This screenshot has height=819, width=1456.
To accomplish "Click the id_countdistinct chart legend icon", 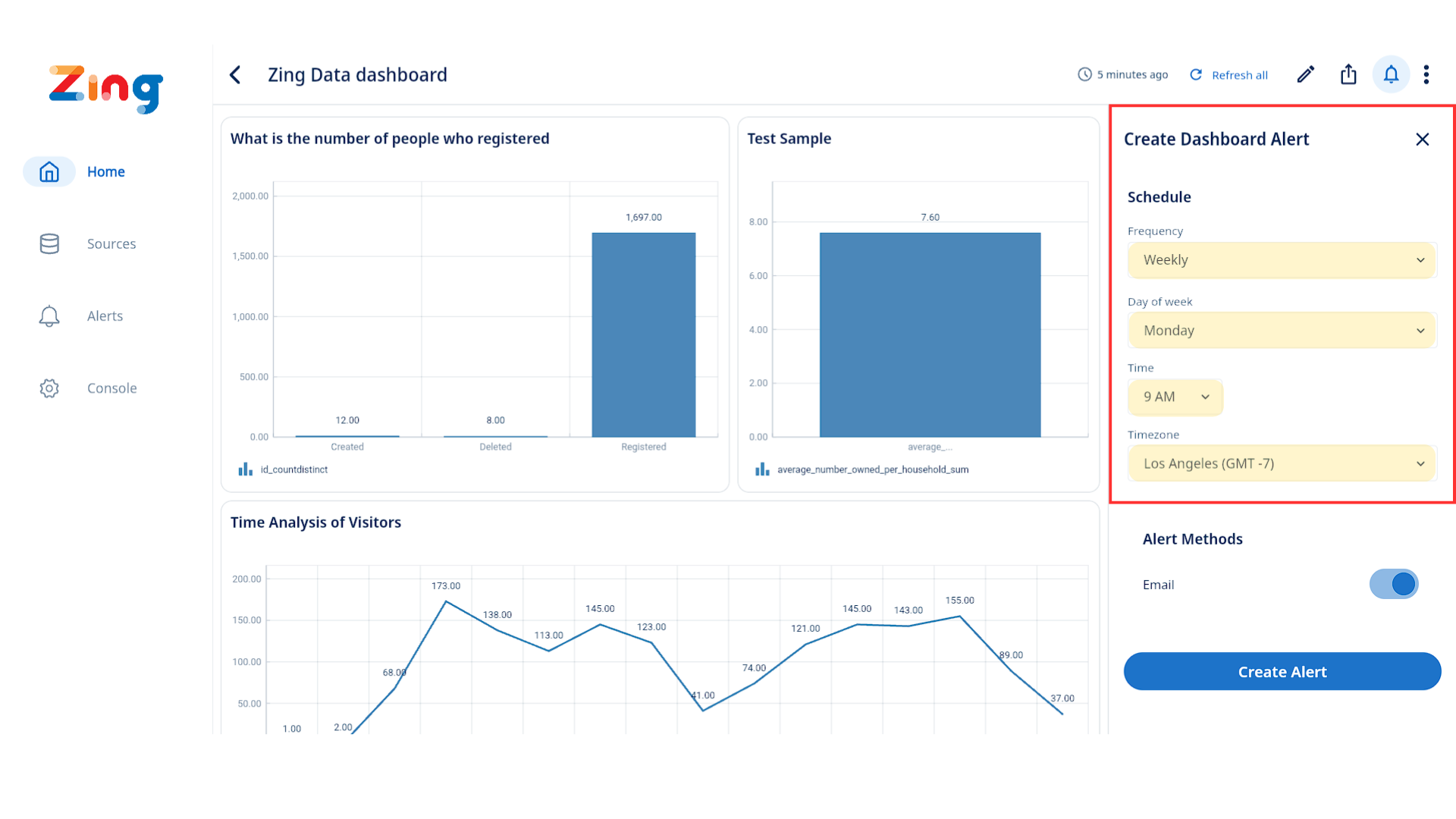I will [245, 469].
